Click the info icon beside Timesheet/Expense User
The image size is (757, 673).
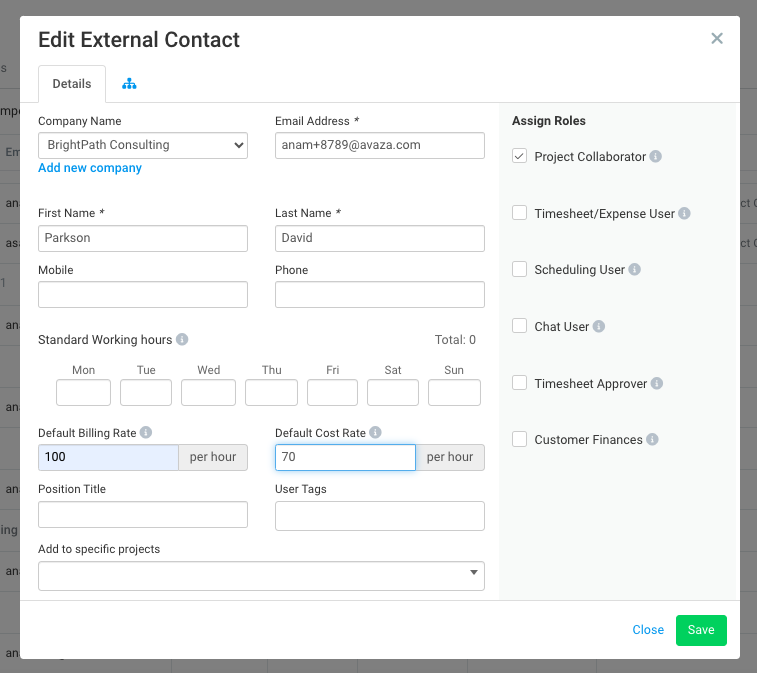tap(684, 213)
